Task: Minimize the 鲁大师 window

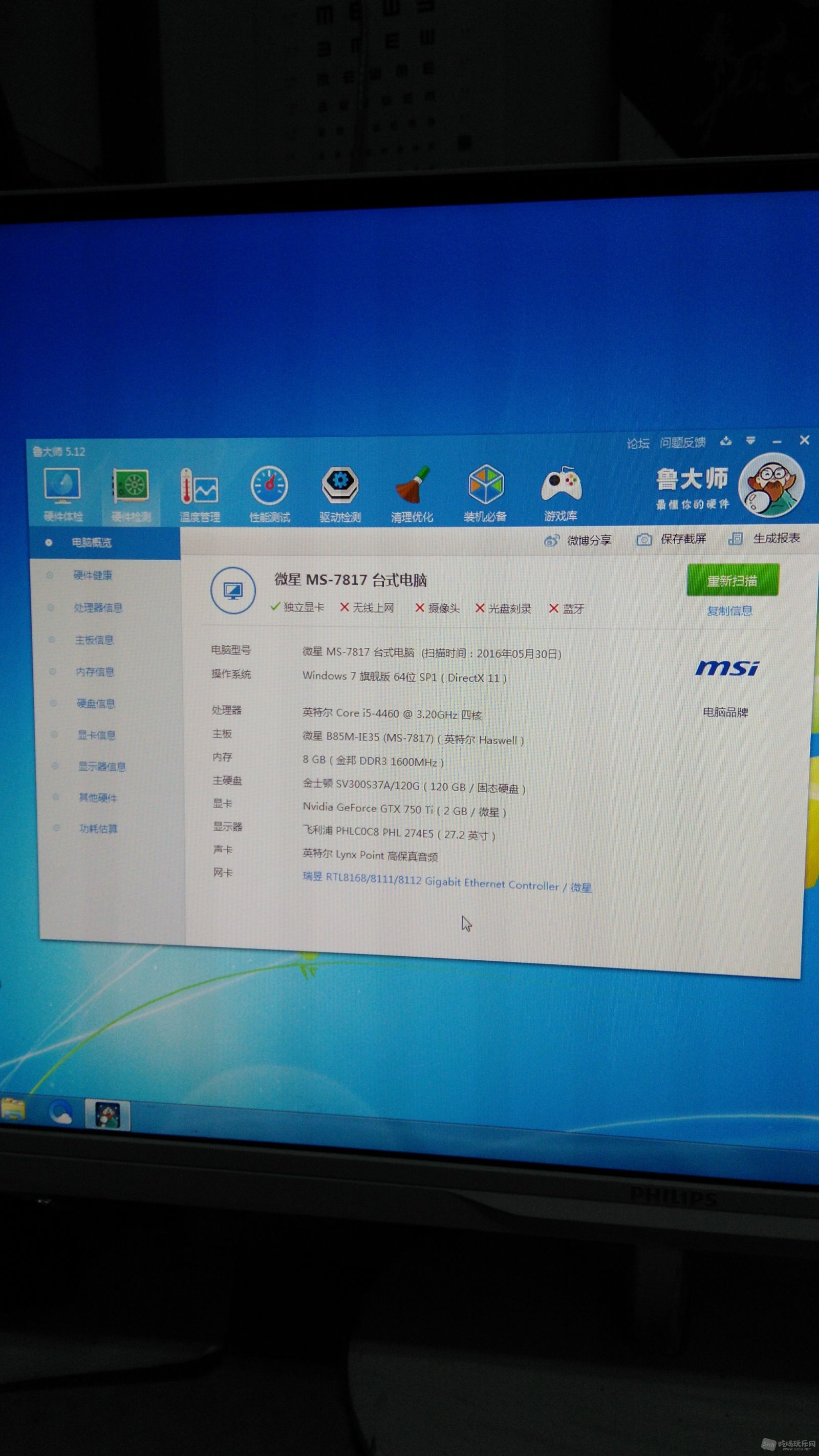Action: (777, 441)
